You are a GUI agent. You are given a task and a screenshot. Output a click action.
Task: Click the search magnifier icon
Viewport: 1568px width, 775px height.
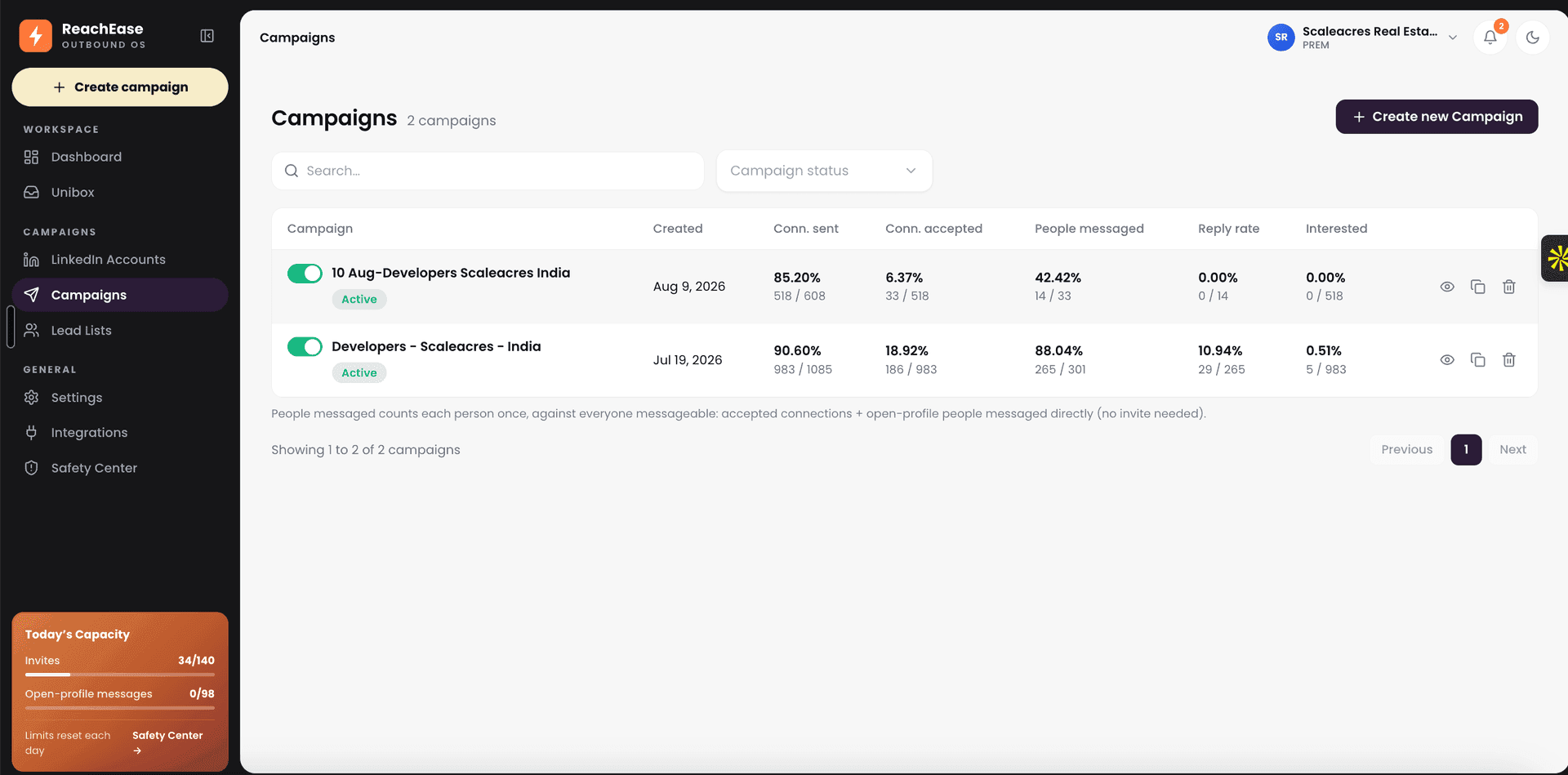coord(292,171)
